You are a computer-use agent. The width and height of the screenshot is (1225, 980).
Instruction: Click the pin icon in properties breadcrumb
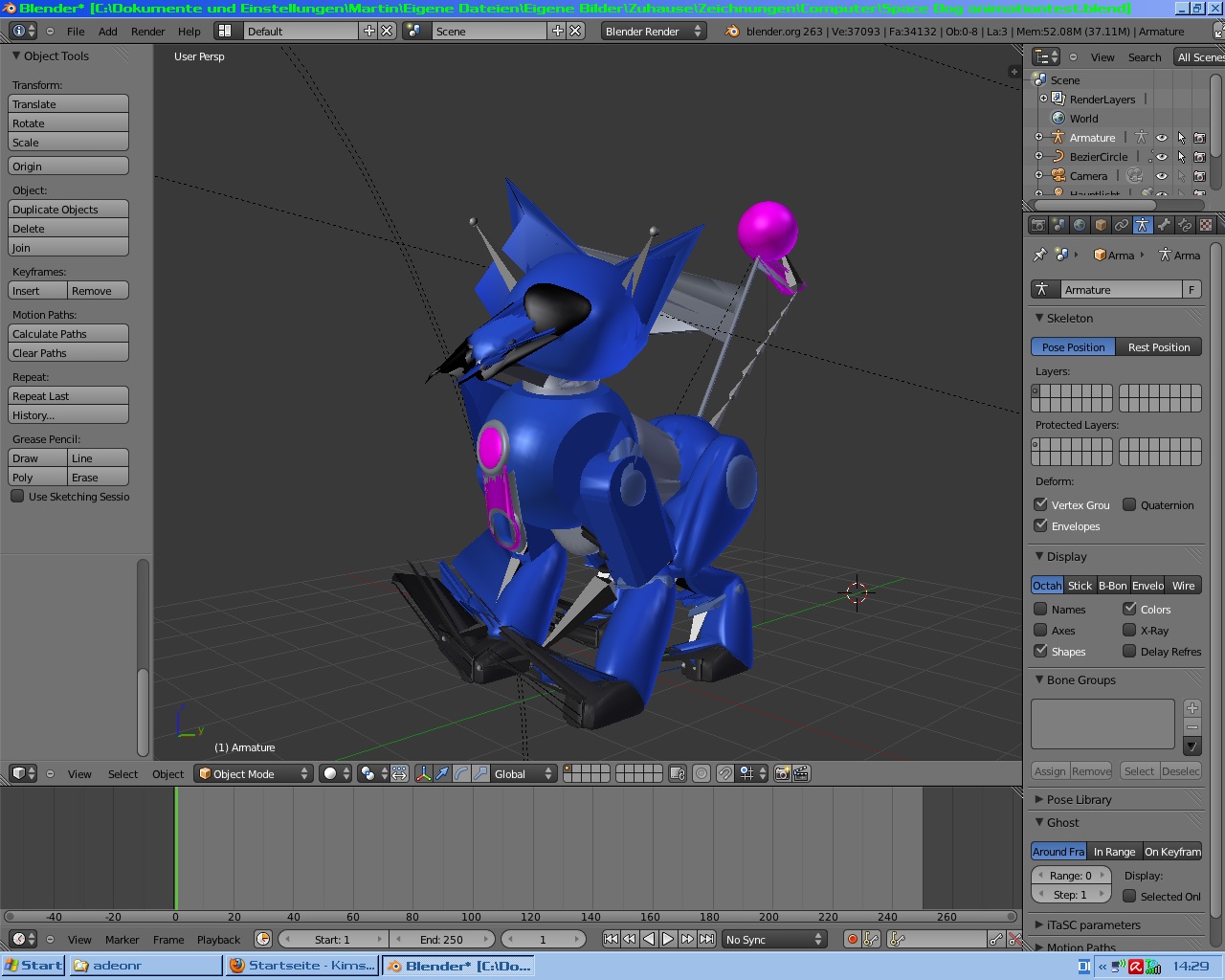[x=1040, y=255]
